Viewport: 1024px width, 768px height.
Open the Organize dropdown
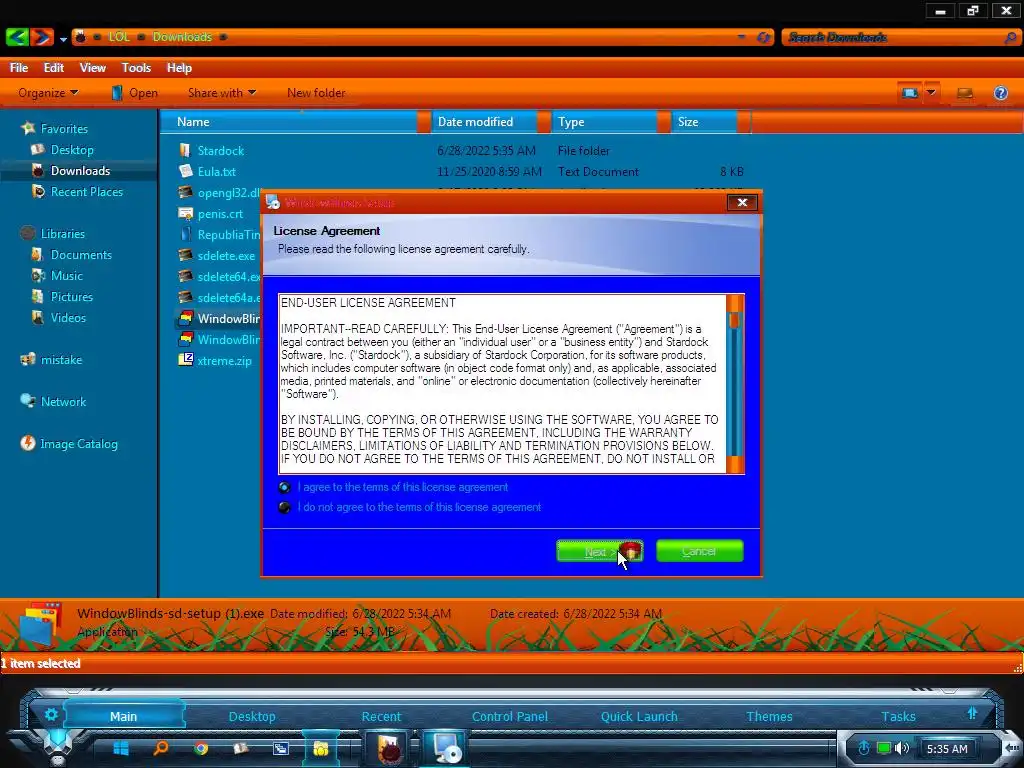pyautogui.click(x=48, y=93)
